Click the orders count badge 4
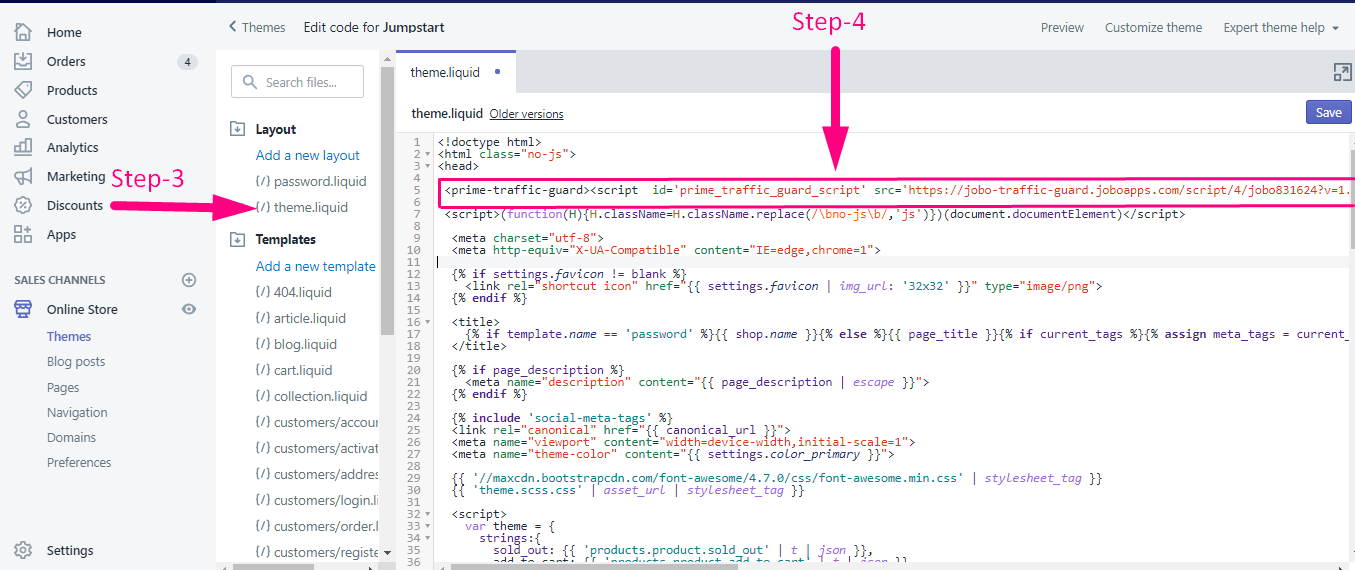 187,62
